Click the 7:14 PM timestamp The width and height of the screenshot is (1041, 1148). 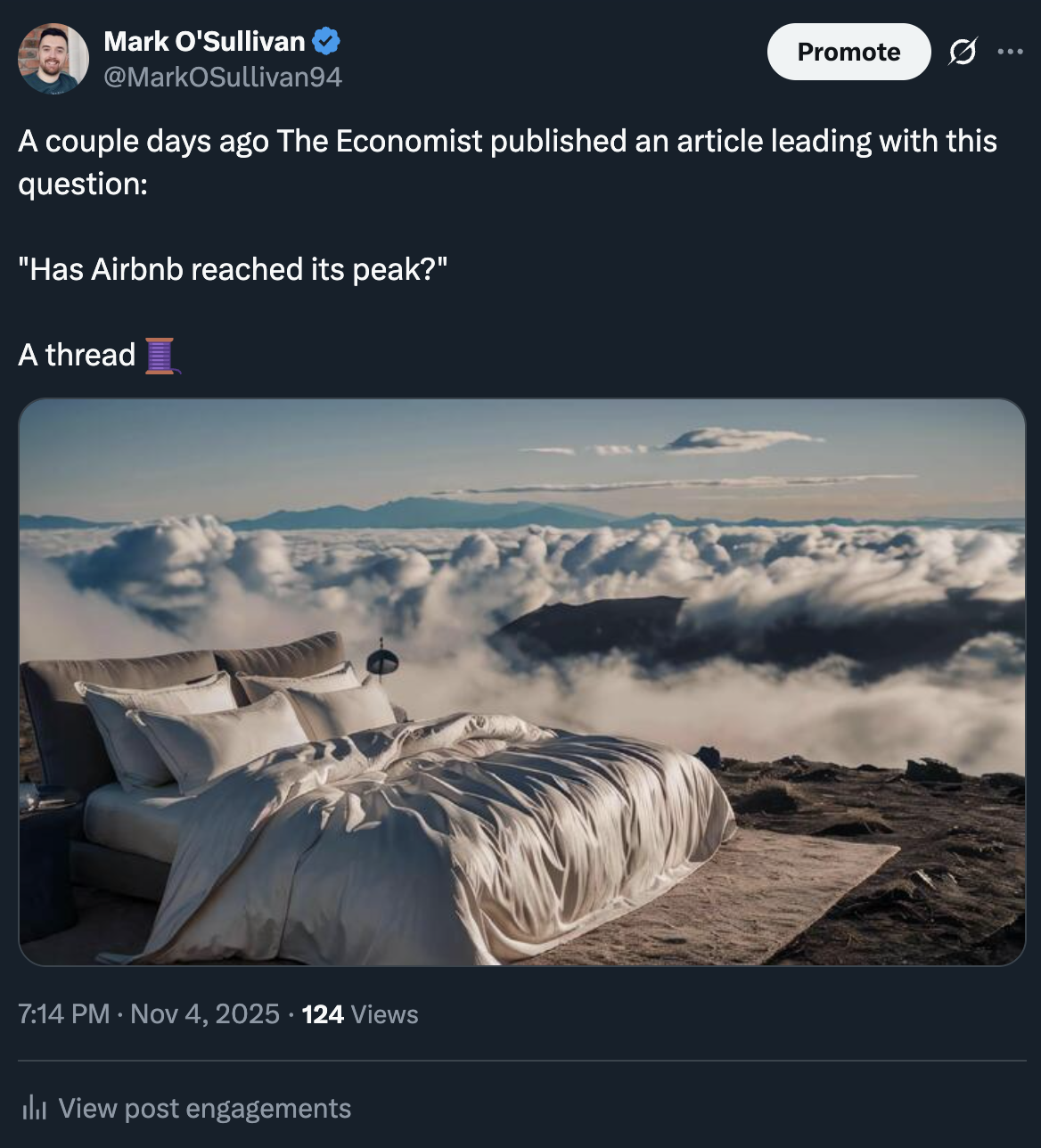click(x=63, y=1014)
